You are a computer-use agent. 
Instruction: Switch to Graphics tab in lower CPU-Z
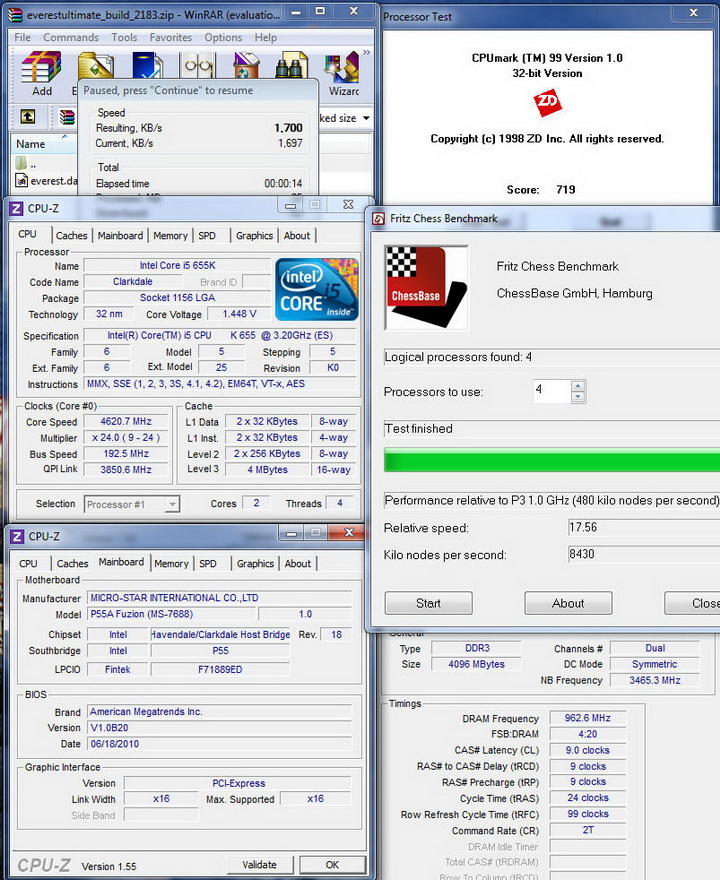point(255,563)
